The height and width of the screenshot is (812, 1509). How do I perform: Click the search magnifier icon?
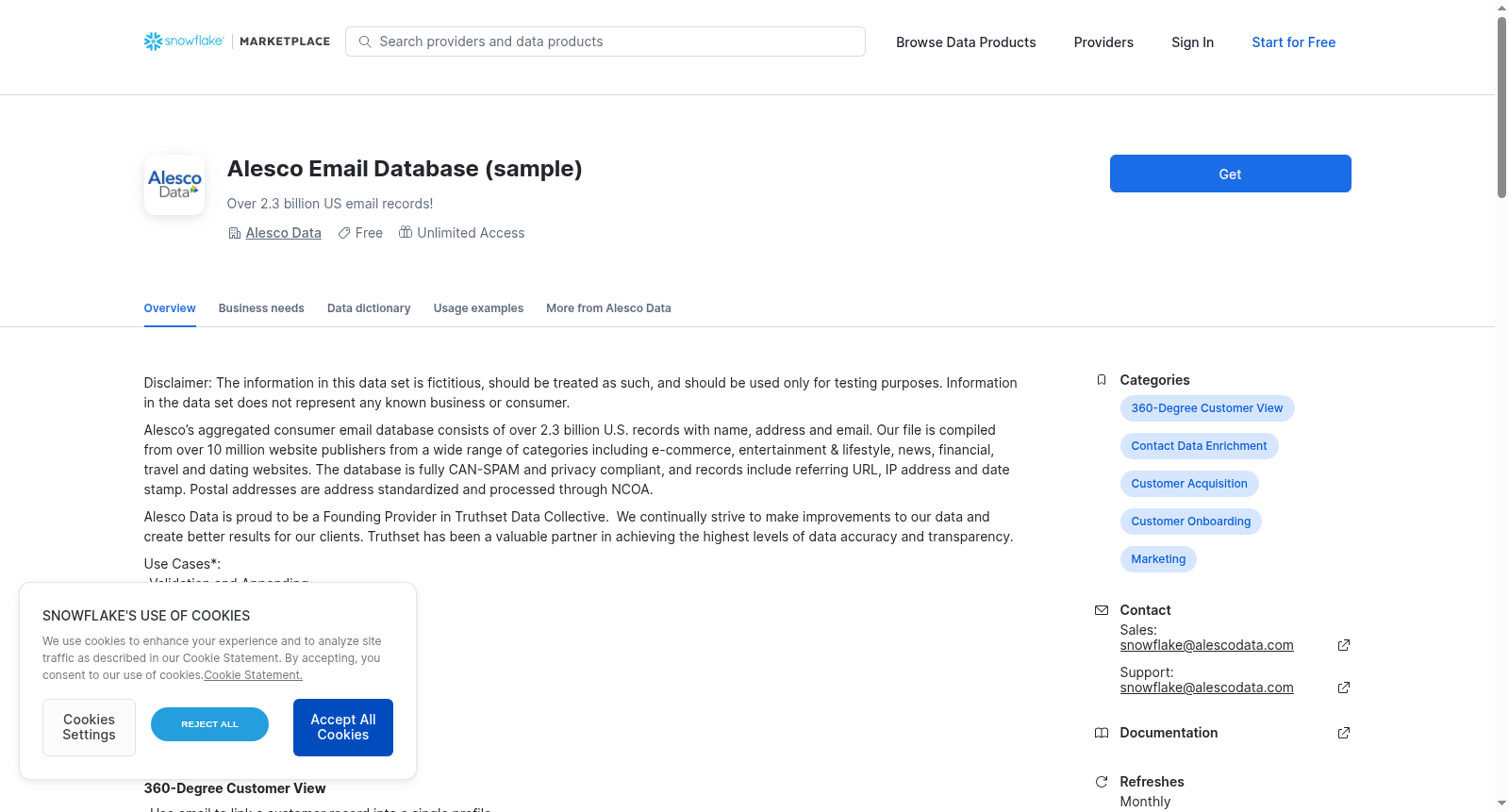[365, 41]
